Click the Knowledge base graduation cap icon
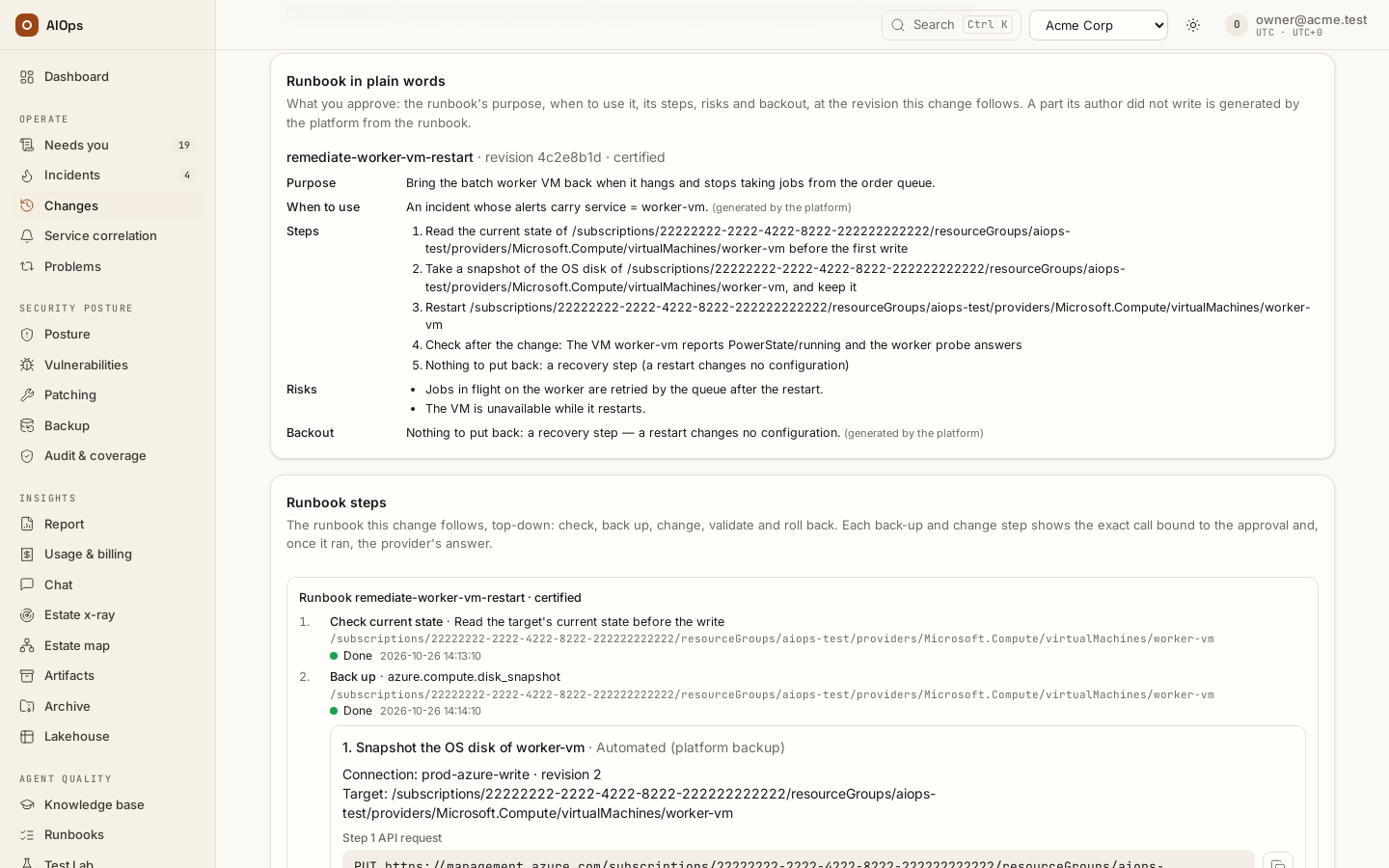The image size is (1389, 868). pyautogui.click(x=27, y=805)
